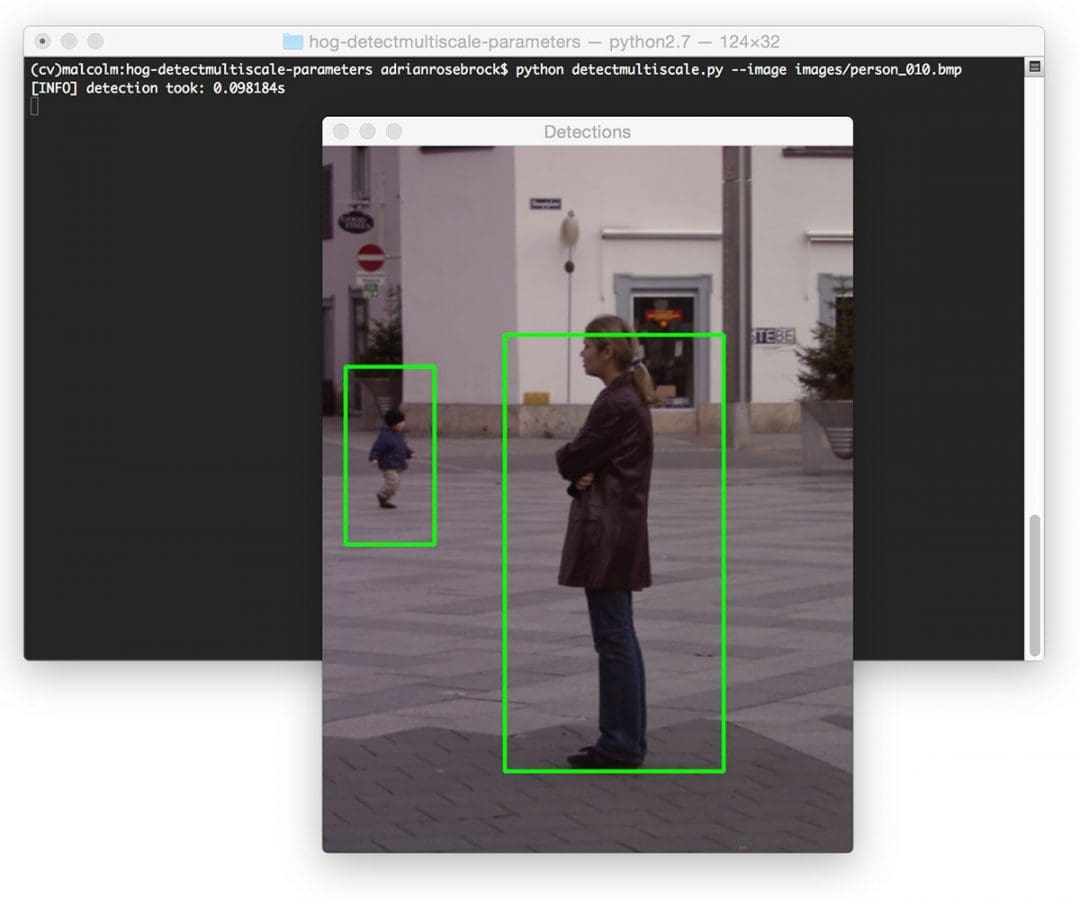Close the terminal window
The image size is (1080, 898).
click(42, 41)
